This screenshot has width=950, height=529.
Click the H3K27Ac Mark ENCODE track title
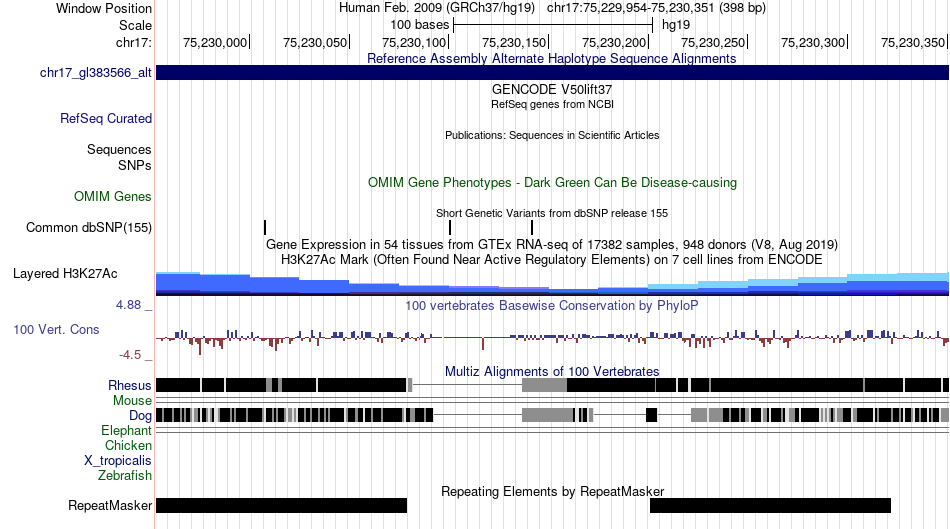point(552,259)
